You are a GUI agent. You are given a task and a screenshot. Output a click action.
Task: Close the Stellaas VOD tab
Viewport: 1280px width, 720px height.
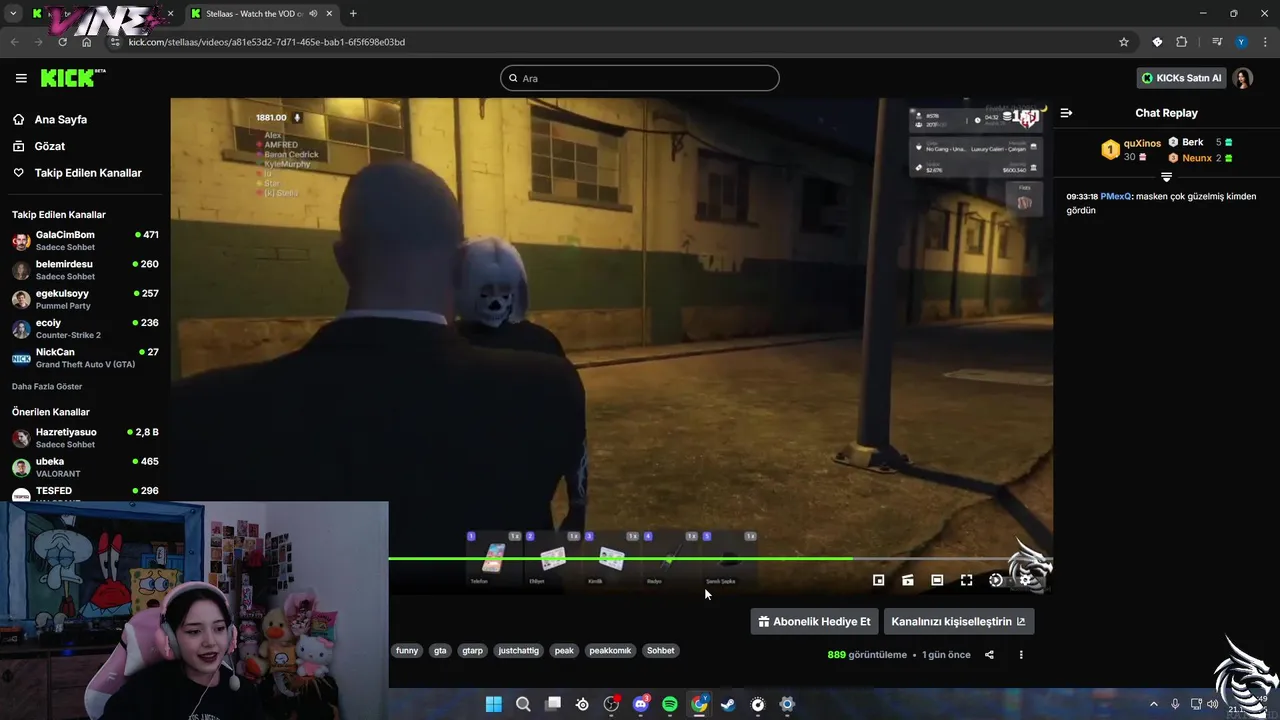coord(329,14)
